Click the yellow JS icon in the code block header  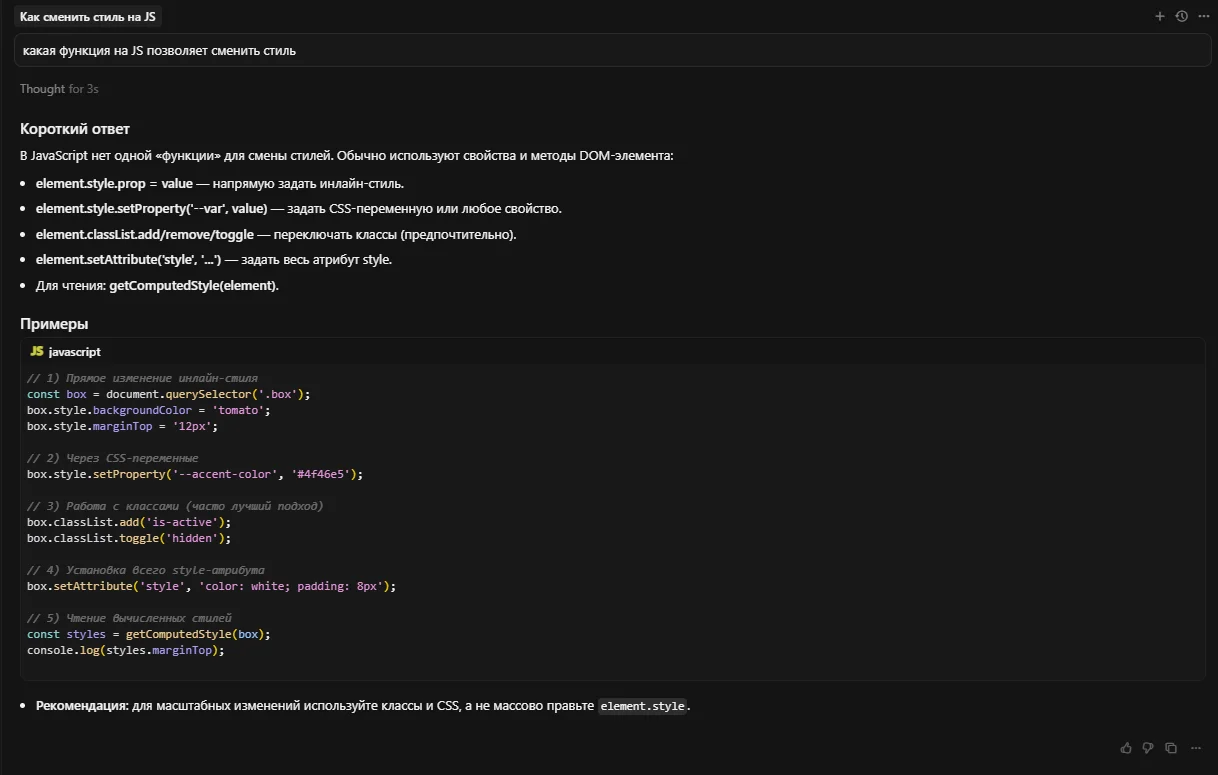point(37,352)
